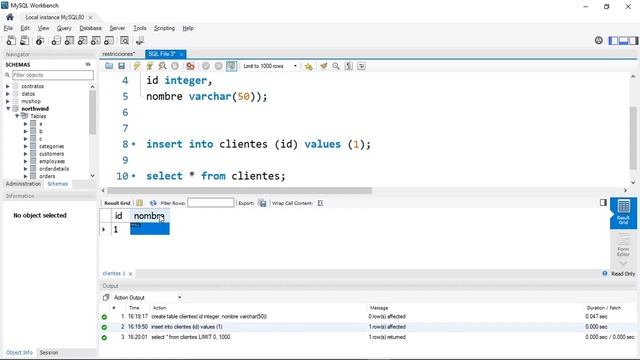
Task: Open Workbench preferences gear icon
Action: pos(598,40)
